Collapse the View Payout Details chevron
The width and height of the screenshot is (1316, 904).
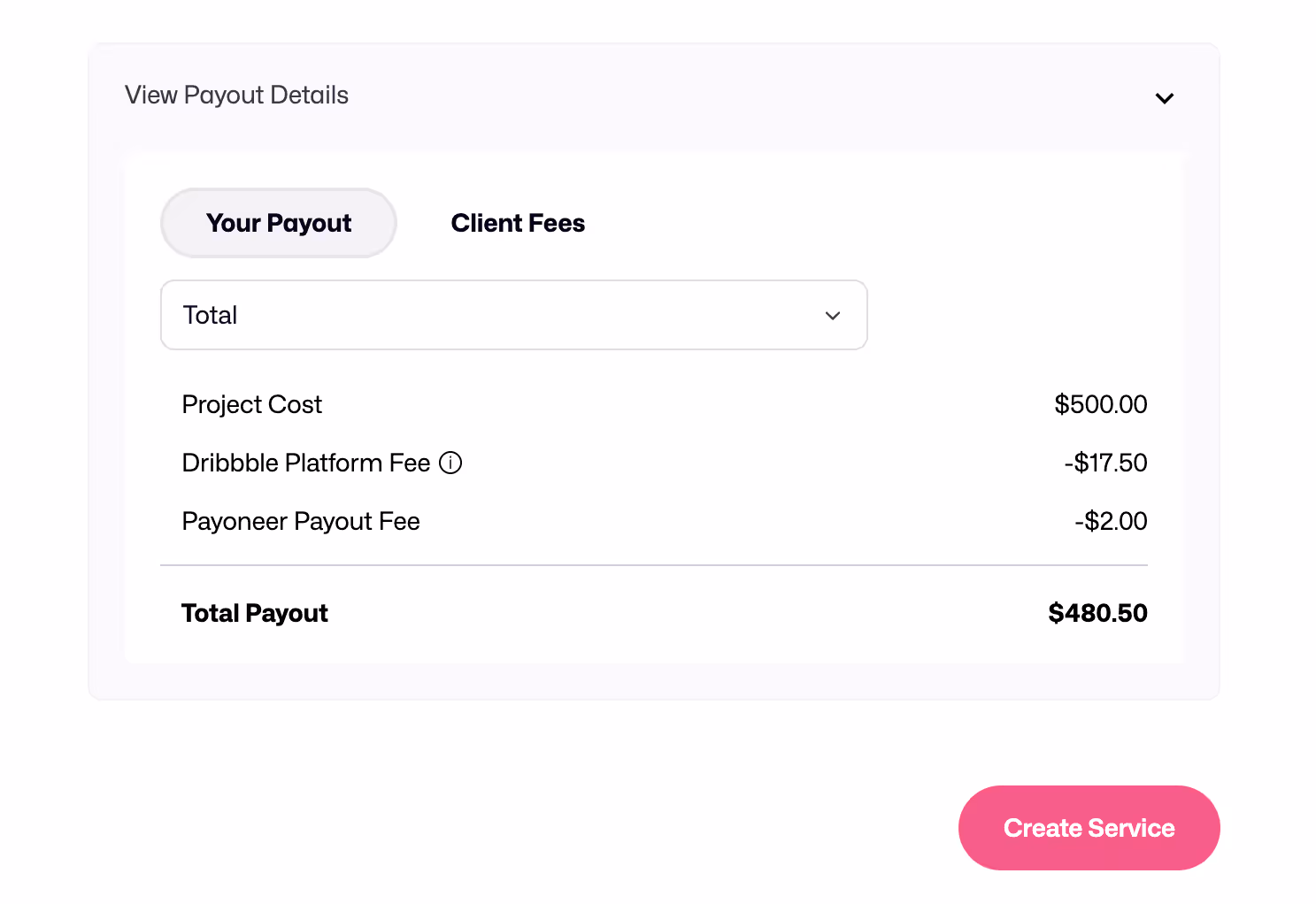click(1164, 98)
